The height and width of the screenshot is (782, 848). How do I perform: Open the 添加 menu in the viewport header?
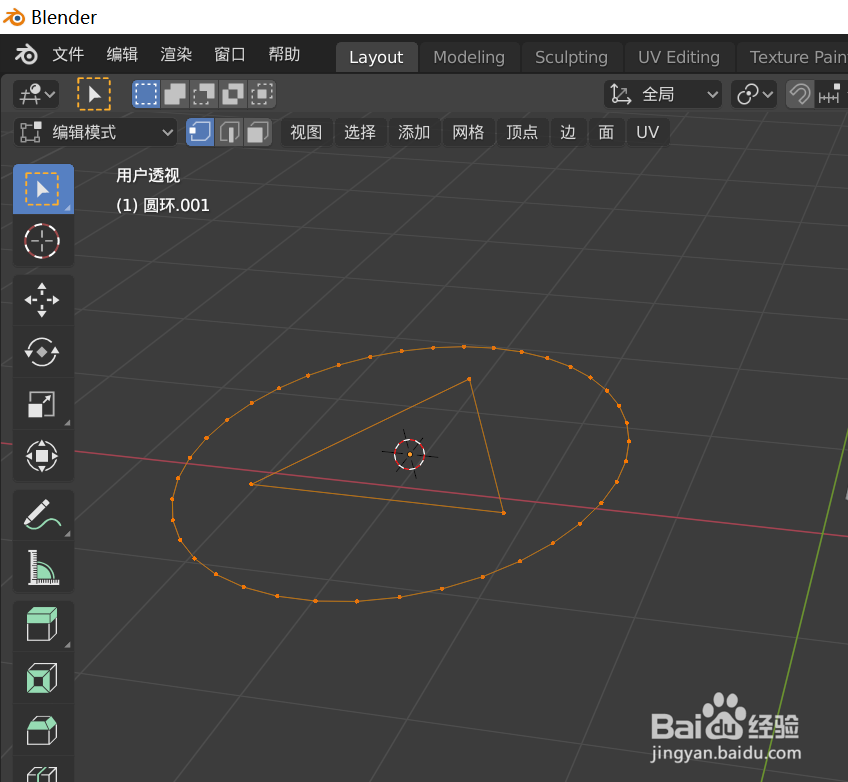pos(414,131)
